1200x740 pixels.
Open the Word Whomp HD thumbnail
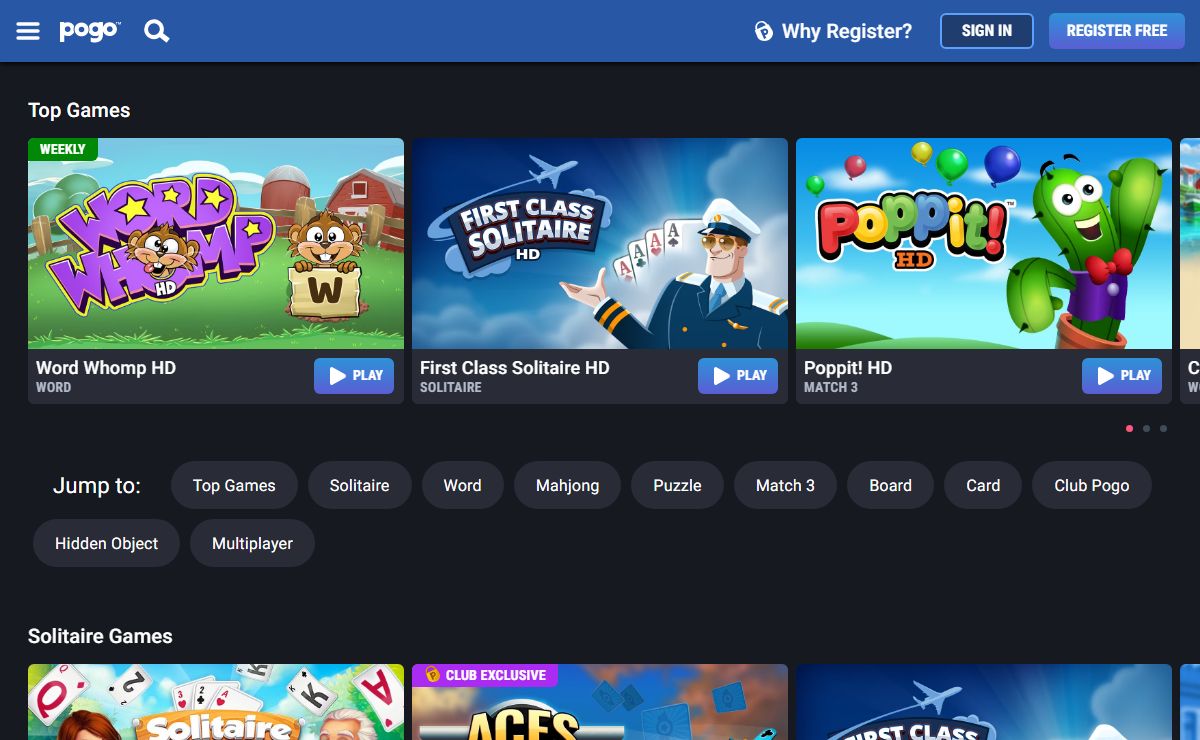pyautogui.click(x=216, y=243)
